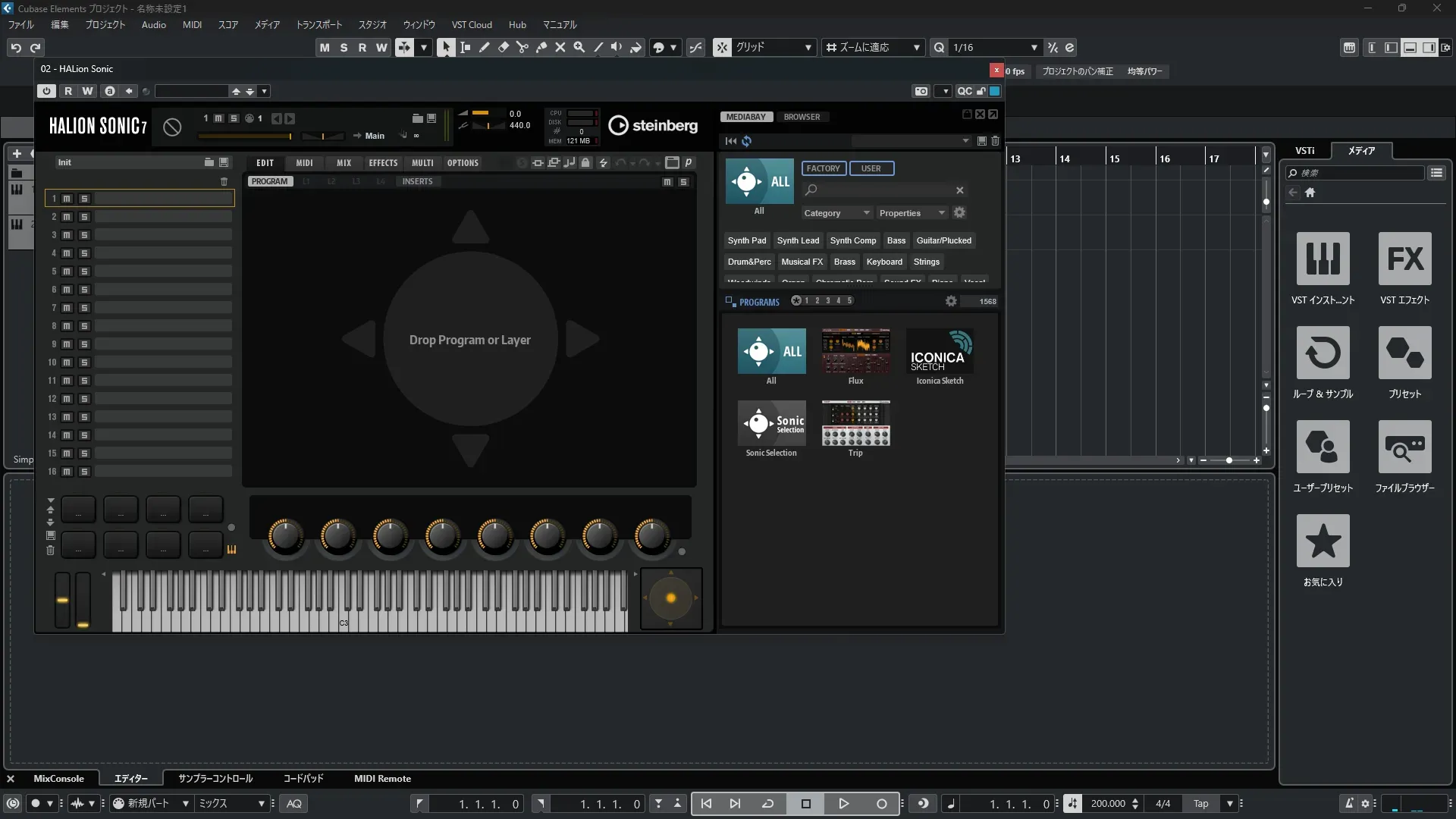Expand the 1/16 quantize preset dropdown
1456x819 pixels.
point(1034,47)
